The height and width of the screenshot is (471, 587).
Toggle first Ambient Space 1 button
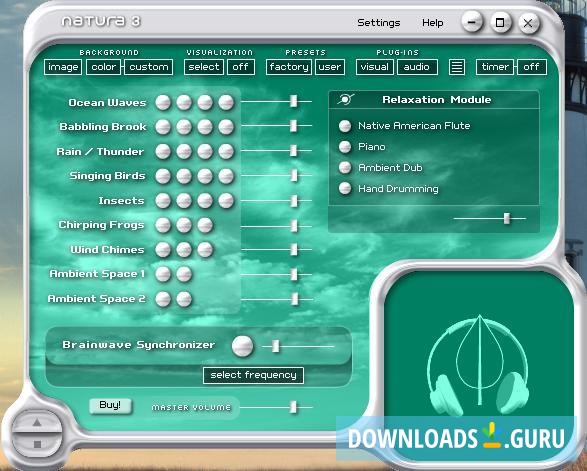point(163,274)
